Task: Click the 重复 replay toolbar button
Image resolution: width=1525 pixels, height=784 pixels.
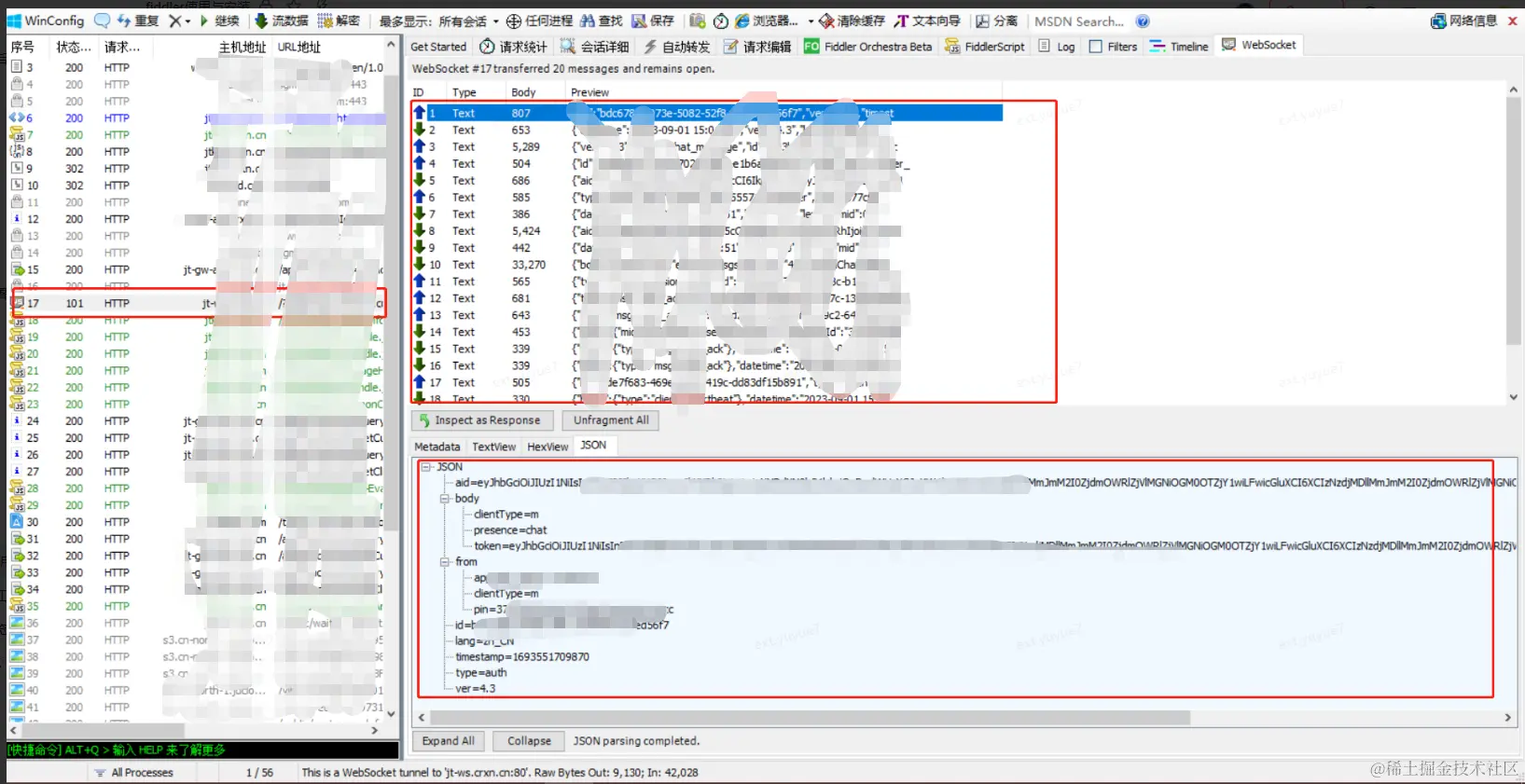Action: click(137, 21)
